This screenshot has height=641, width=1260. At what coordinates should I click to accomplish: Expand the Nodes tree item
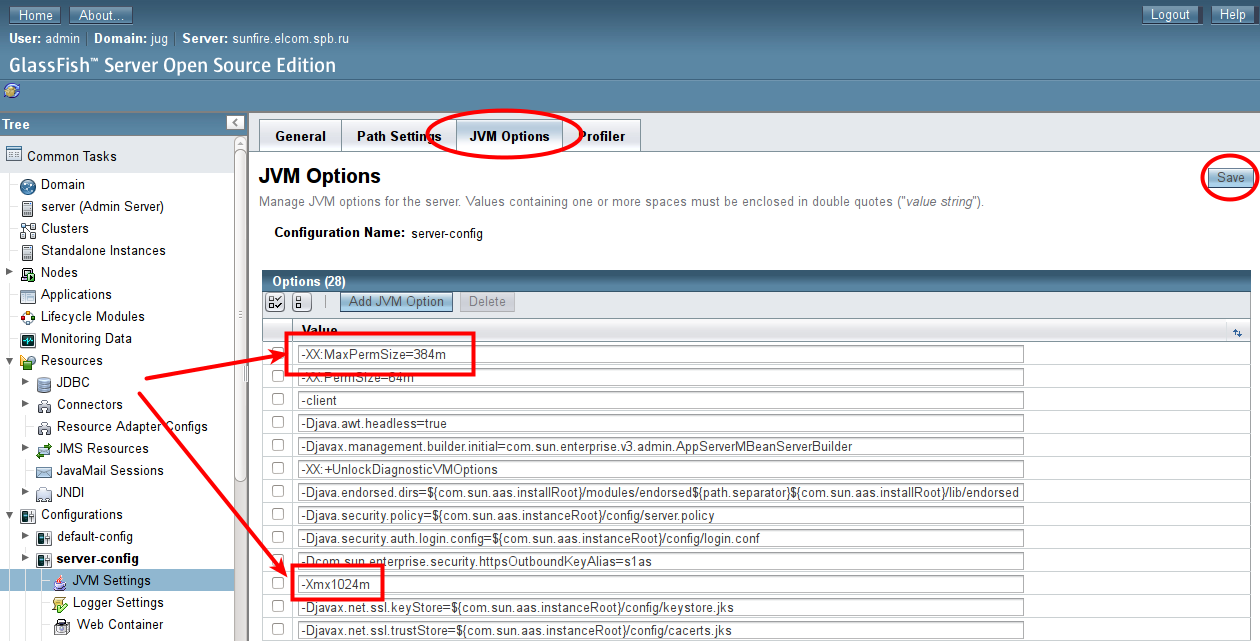(x=10, y=272)
